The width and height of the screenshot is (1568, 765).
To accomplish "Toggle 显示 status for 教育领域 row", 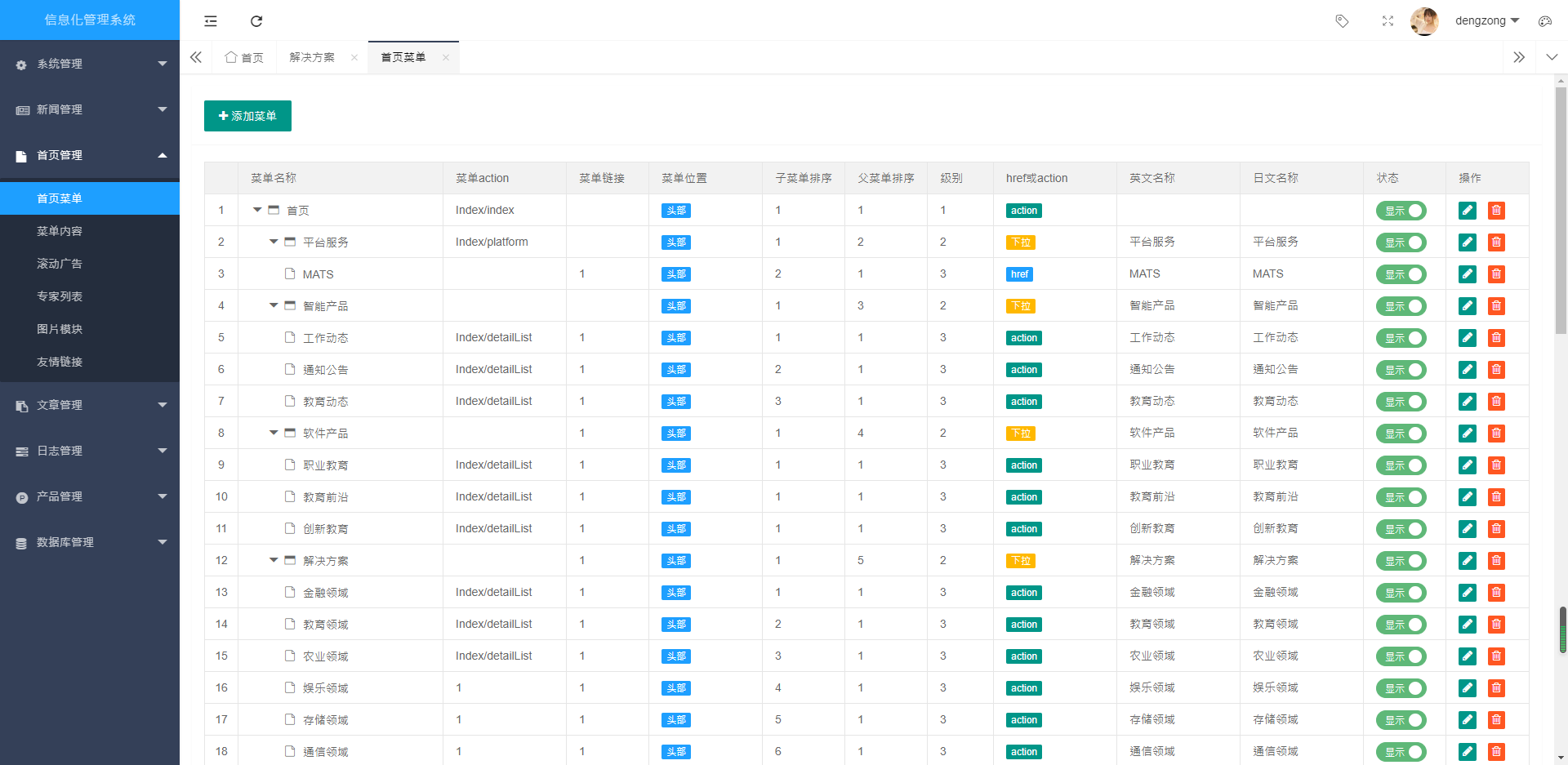I will 1401,625.
